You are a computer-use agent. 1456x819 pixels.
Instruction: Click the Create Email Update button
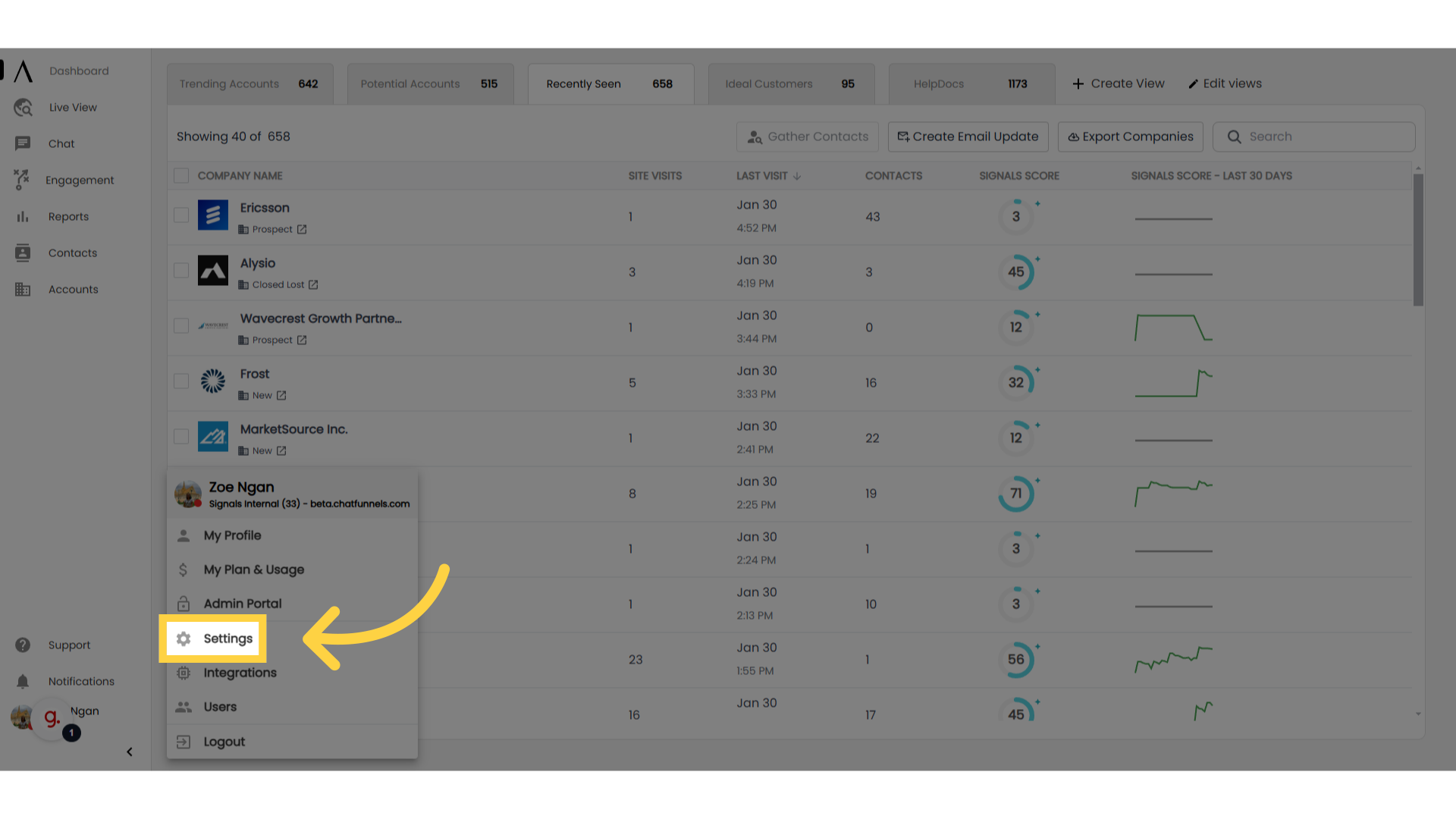click(x=966, y=136)
